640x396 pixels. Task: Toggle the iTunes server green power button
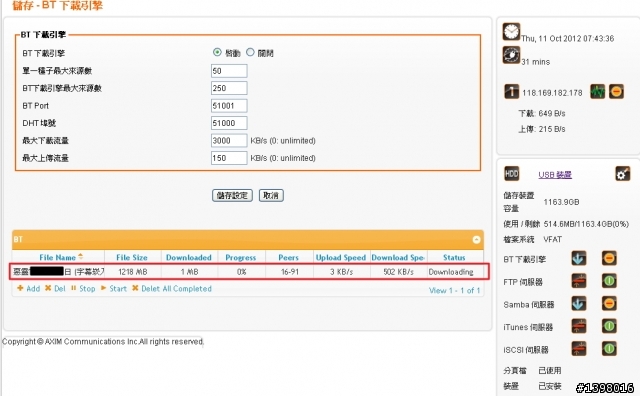tap(609, 326)
